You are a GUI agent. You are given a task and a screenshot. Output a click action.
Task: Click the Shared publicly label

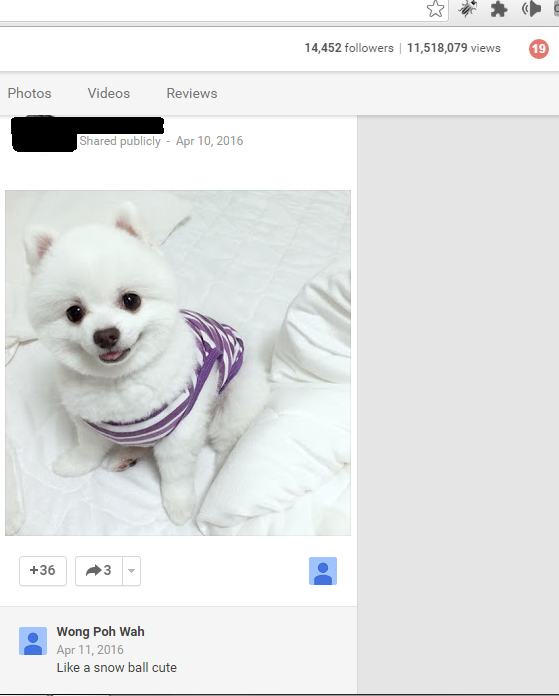coord(120,141)
